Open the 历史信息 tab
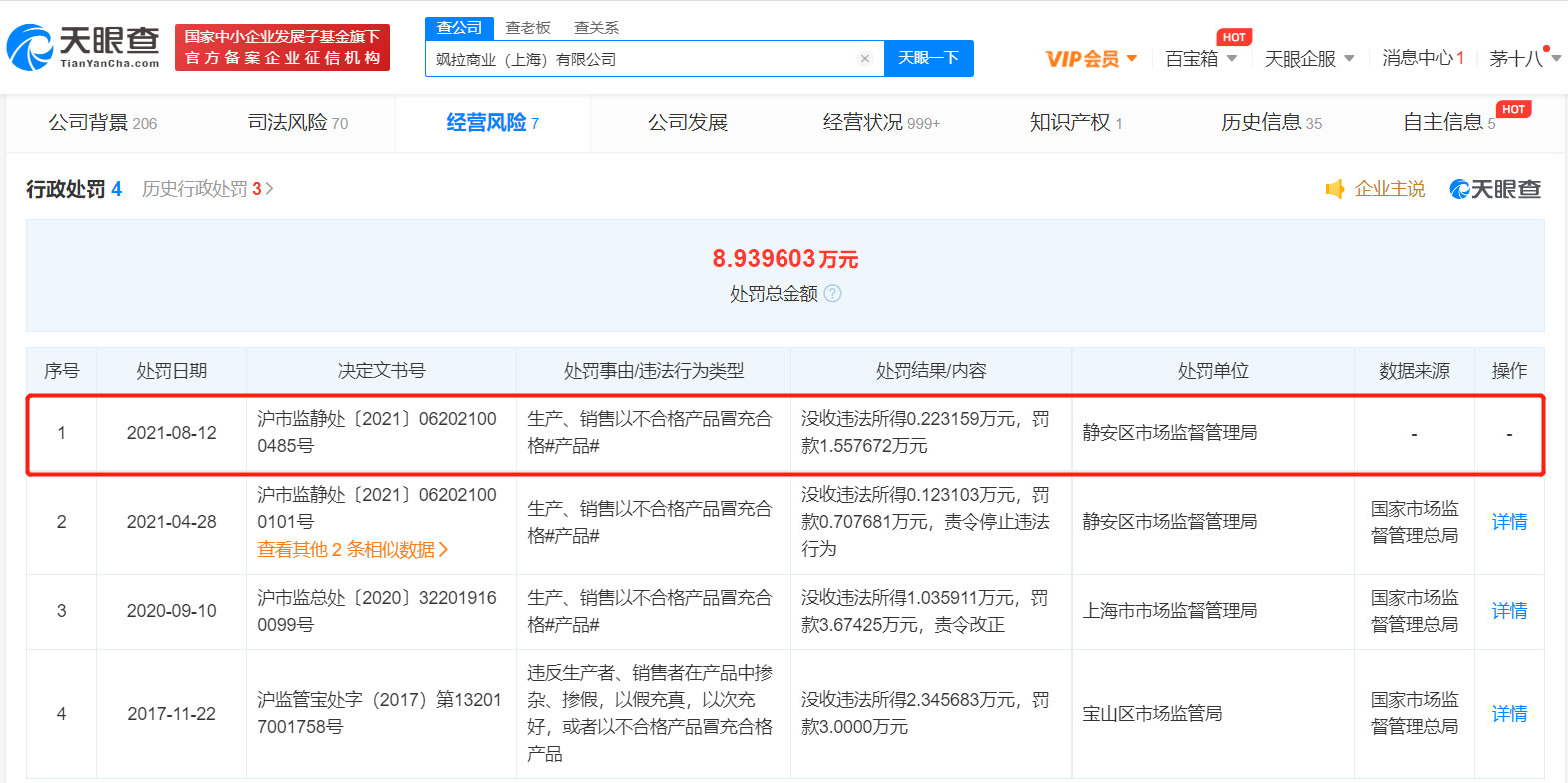Viewport: 1568px width, 783px height. [1271, 123]
